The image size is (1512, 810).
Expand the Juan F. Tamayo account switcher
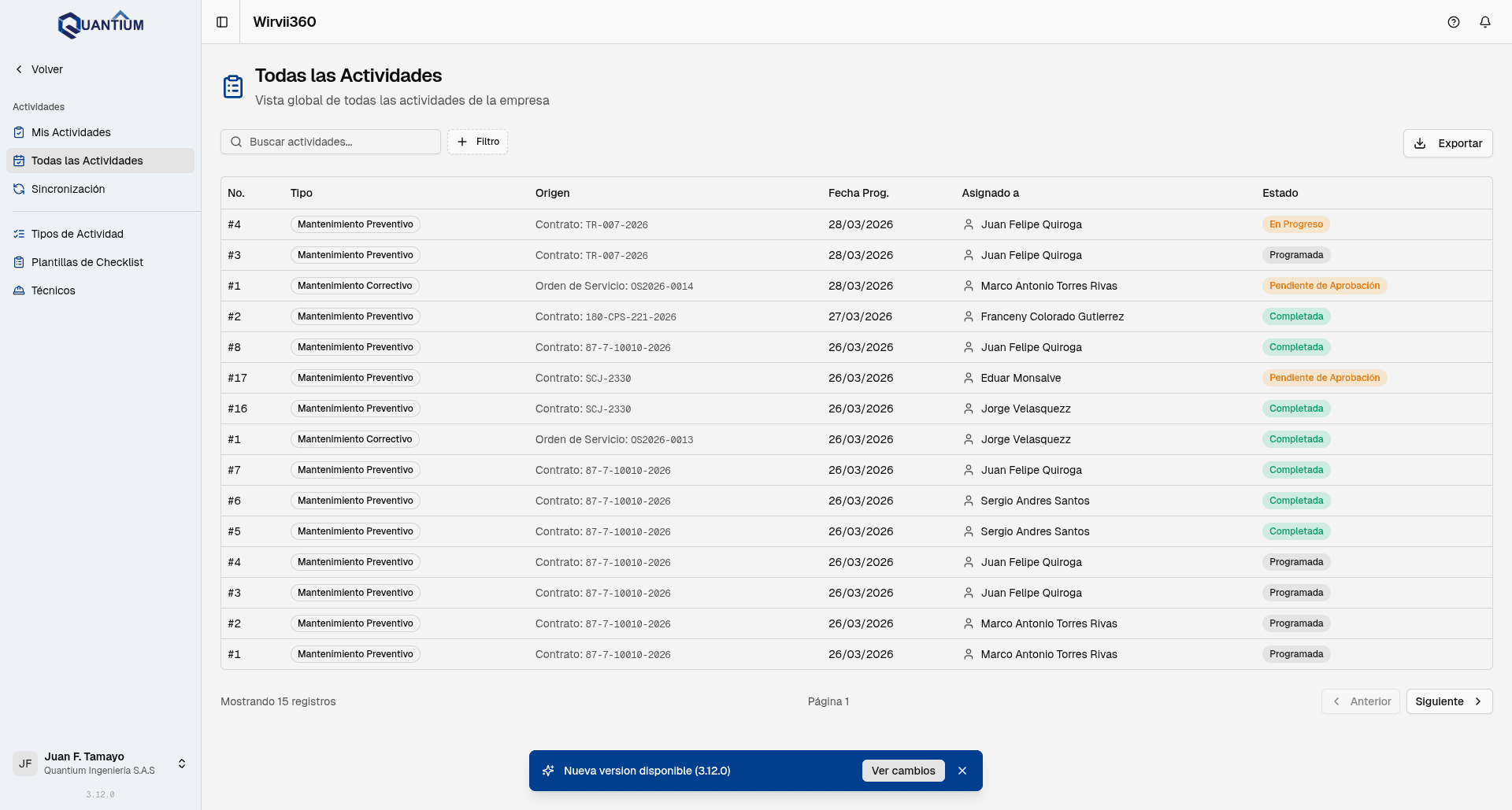182,764
